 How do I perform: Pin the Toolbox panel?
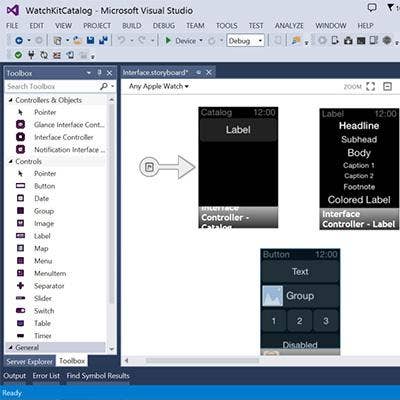point(99,73)
